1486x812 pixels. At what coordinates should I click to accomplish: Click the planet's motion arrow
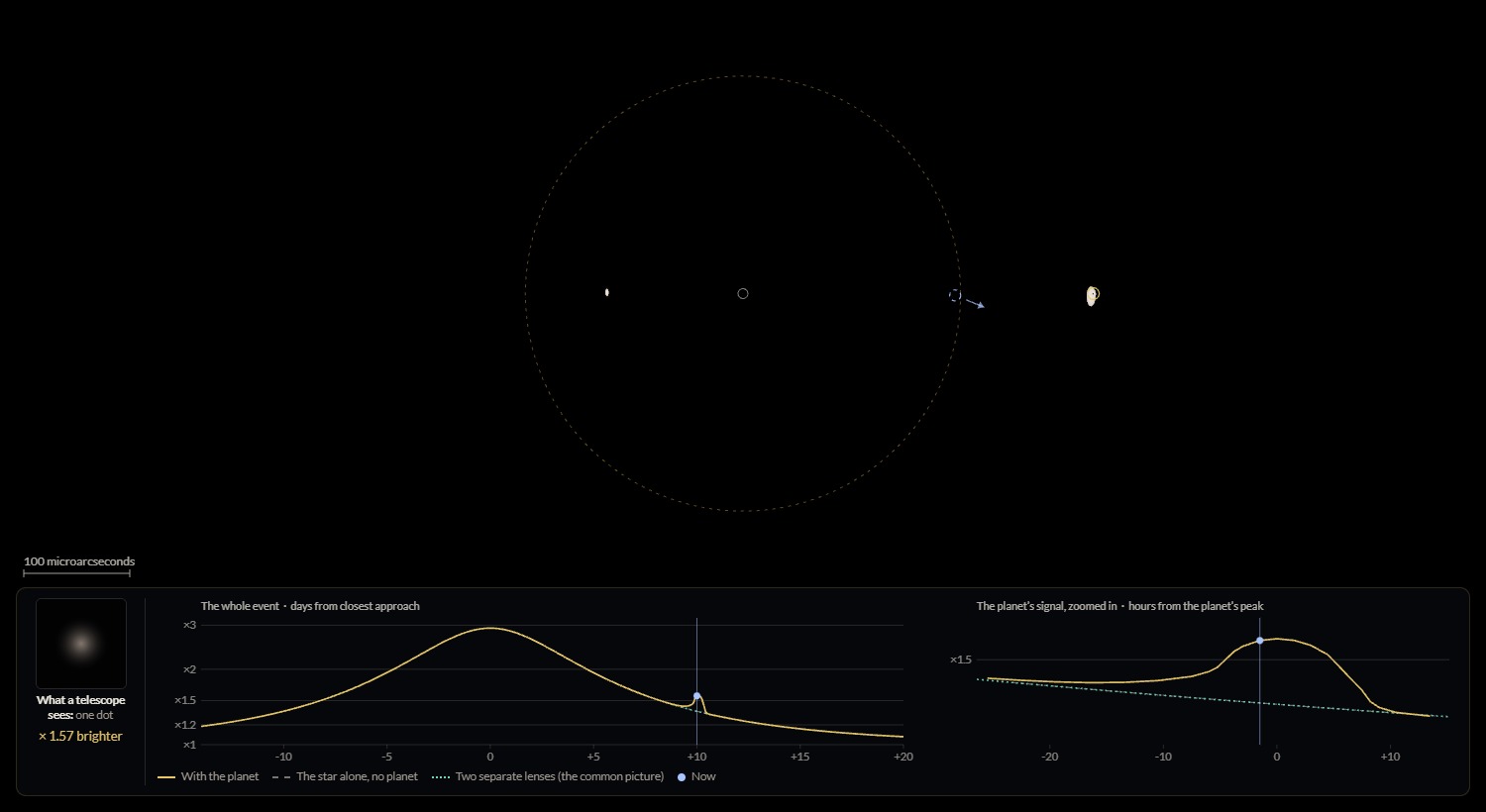pos(976,304)
